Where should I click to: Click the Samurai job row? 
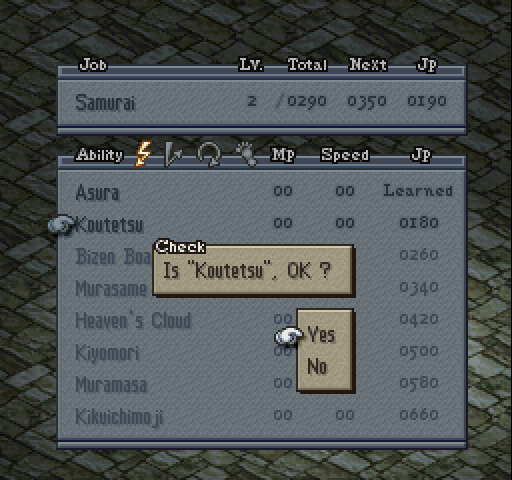click(262, 102)
